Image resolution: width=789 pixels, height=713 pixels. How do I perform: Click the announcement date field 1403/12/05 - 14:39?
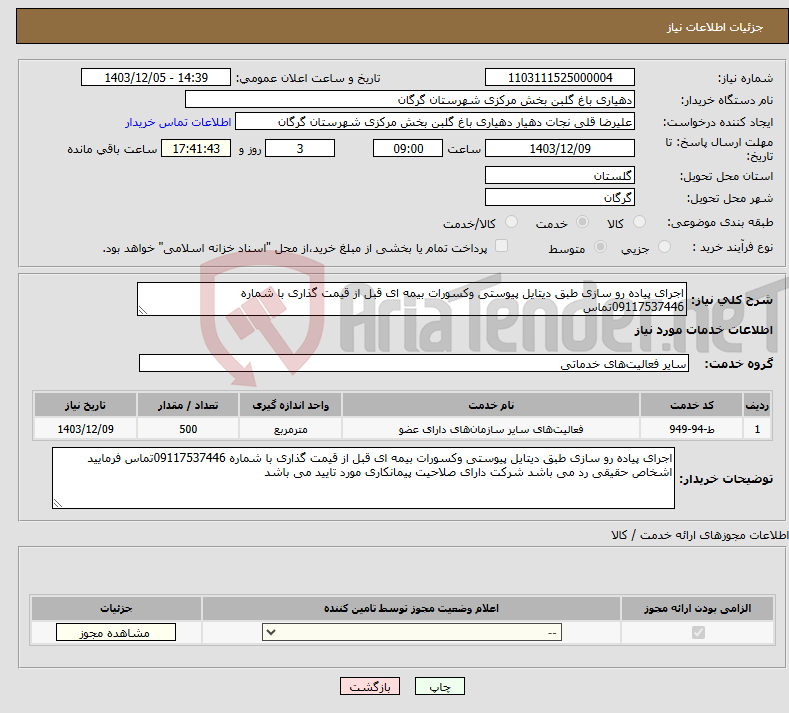pyautogui.click(x=156, y=77)
